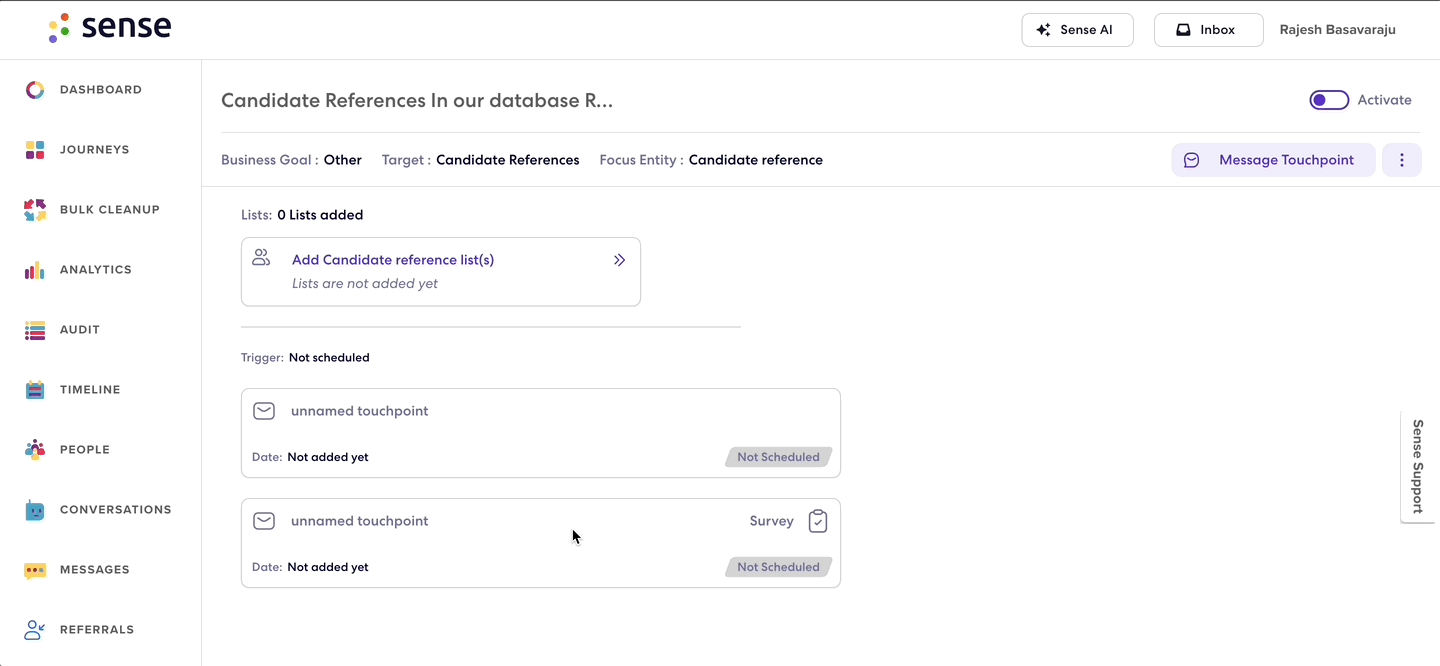Open the Conversations bot icon
Viewport: 1440px width, 666px height.
tap(35, 510)
